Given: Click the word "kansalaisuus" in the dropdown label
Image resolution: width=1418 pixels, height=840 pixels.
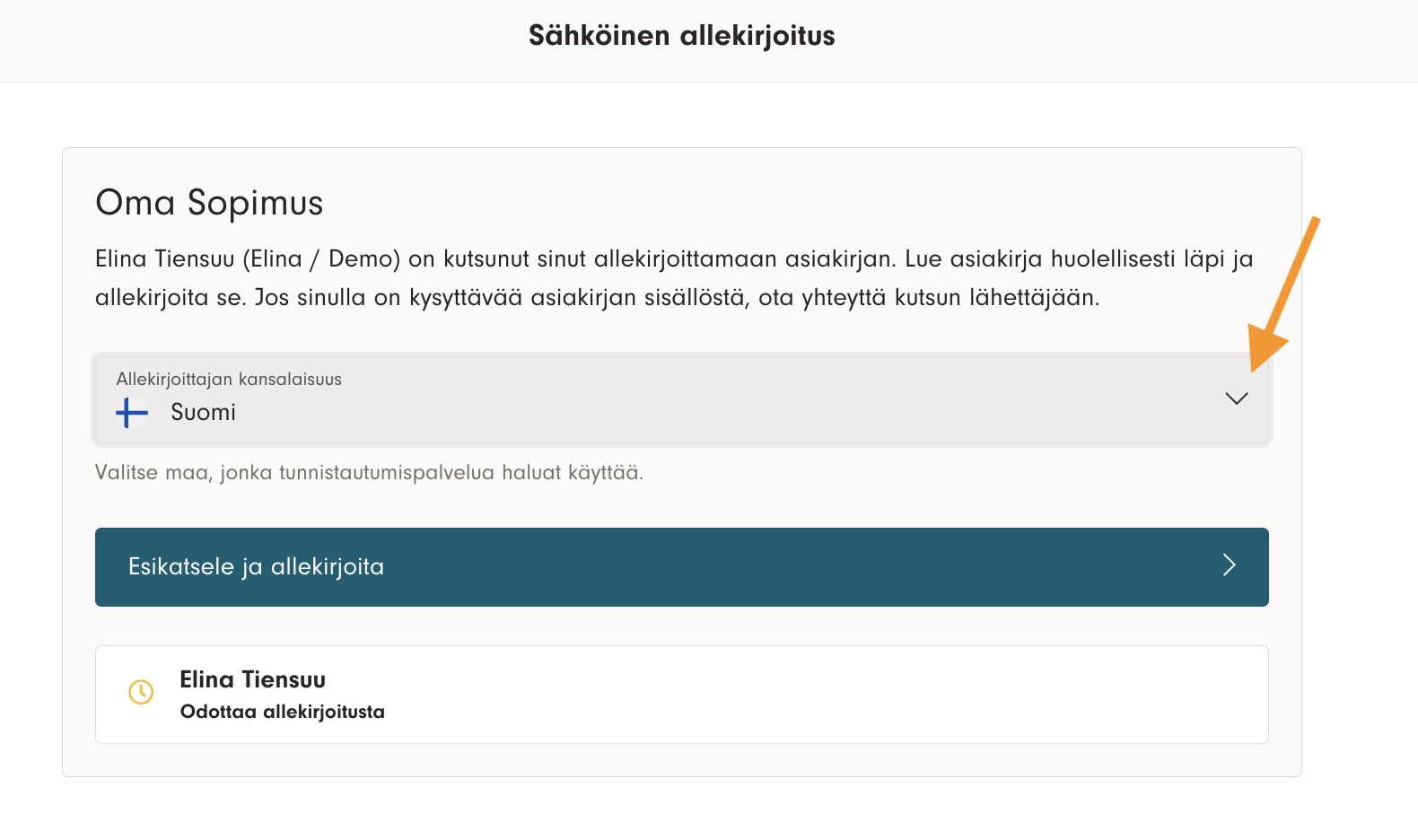Looking at the screenshot, I should (x=290, y=380).
